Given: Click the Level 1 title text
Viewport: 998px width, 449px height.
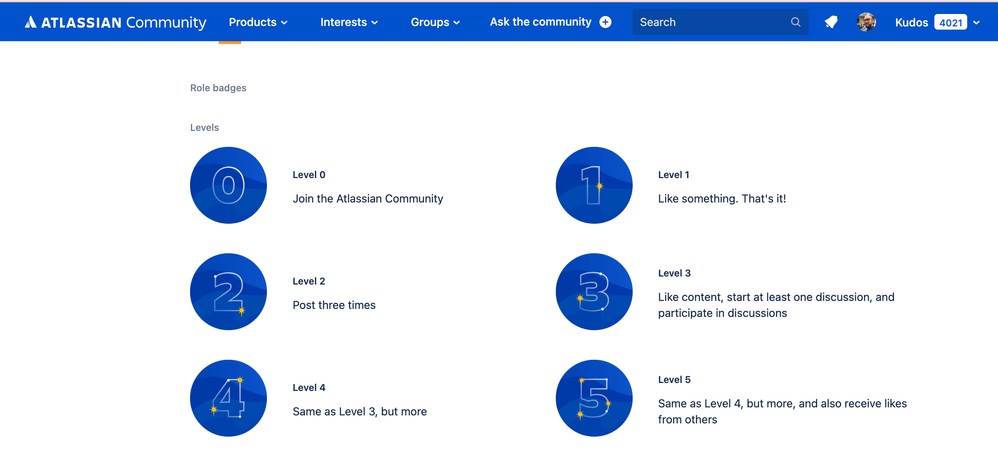Looking at the screenshot, I should tap(673, 175).
